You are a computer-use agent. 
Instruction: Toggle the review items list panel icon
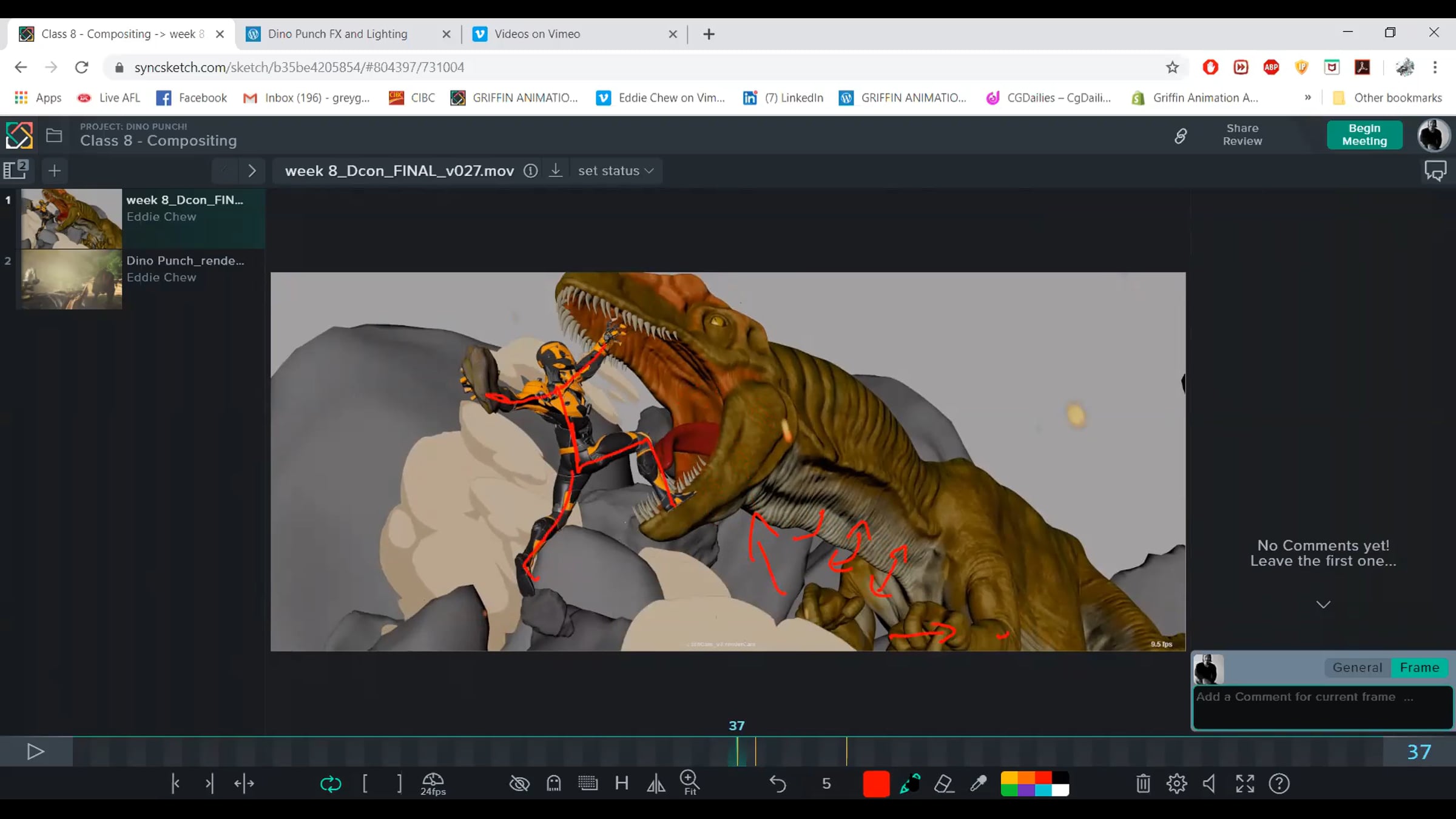[x=16, y=170]
